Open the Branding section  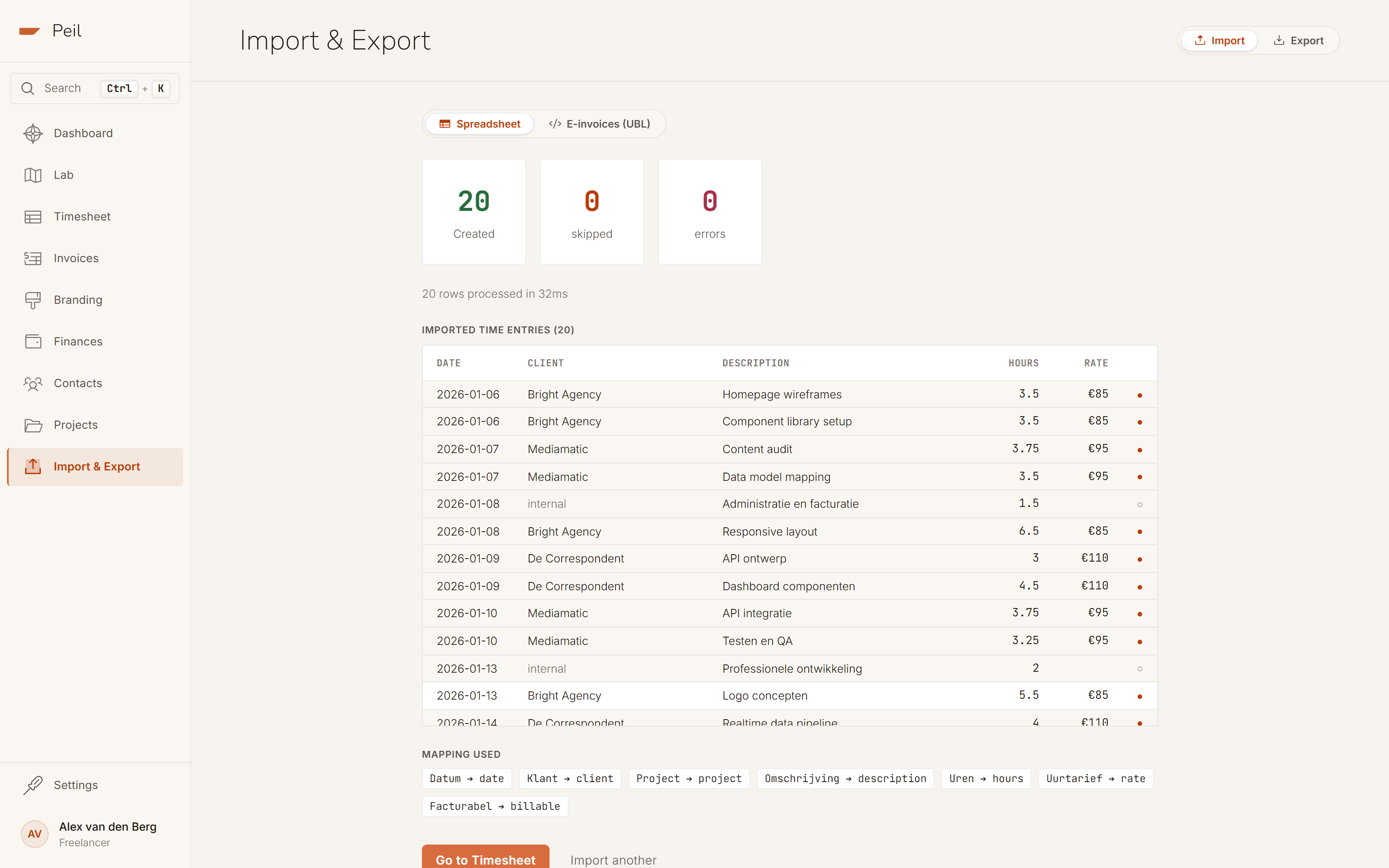pos(95,300)
